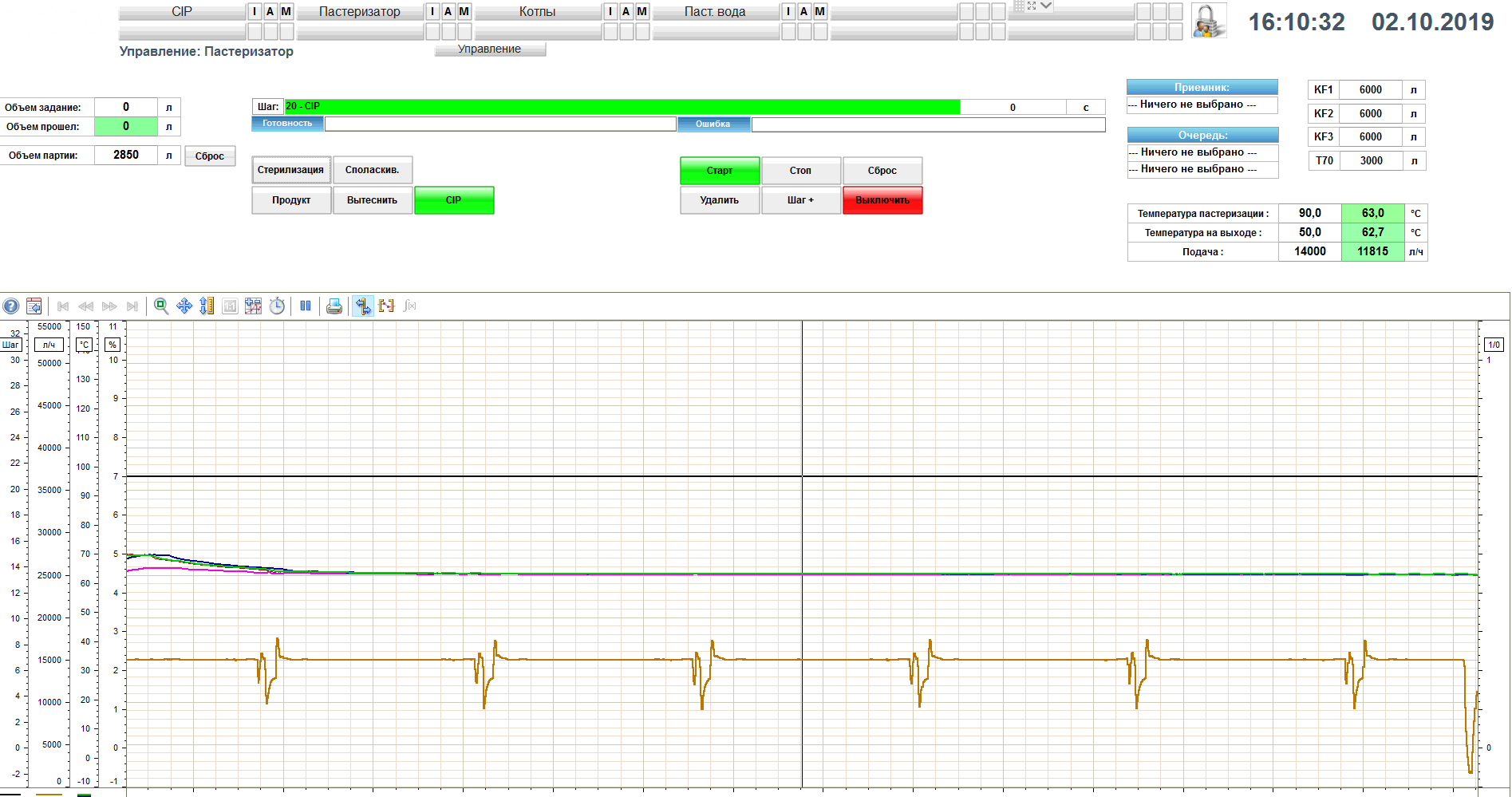Toggle the 'M' mode box next to Пастеризатор
Screen dimensions: 1512x797
(x=464, y=11)
